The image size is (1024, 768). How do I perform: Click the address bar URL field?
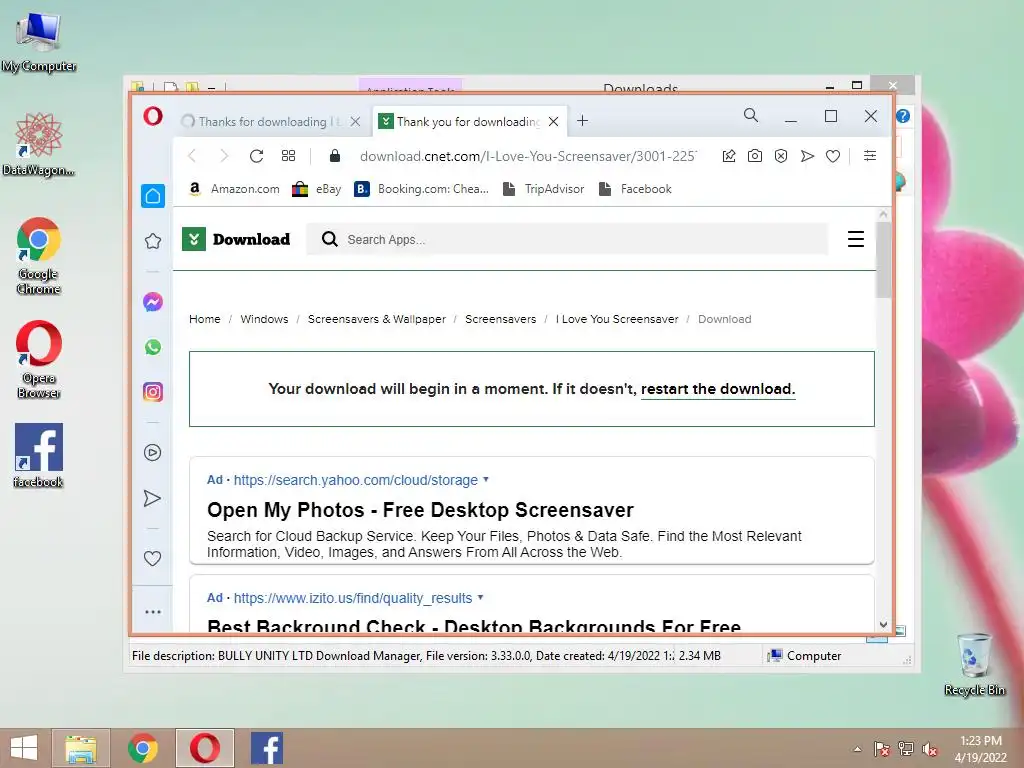[x=528, y=156]
